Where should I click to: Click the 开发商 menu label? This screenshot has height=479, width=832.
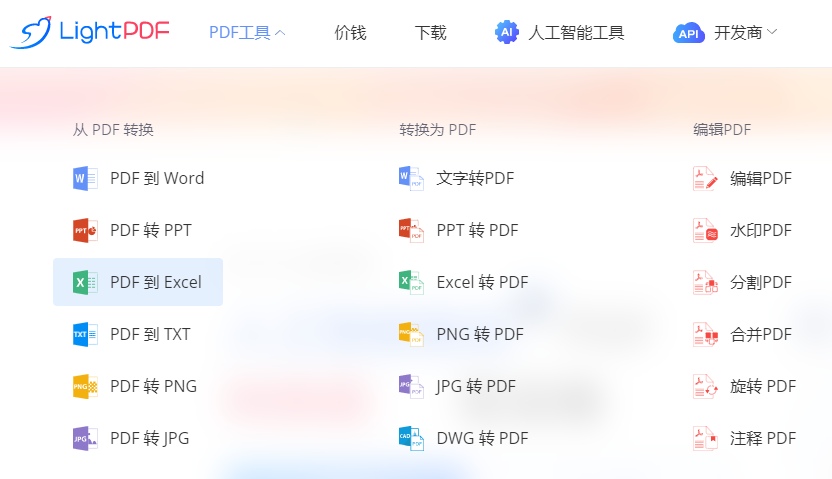[x=738, y=32]
